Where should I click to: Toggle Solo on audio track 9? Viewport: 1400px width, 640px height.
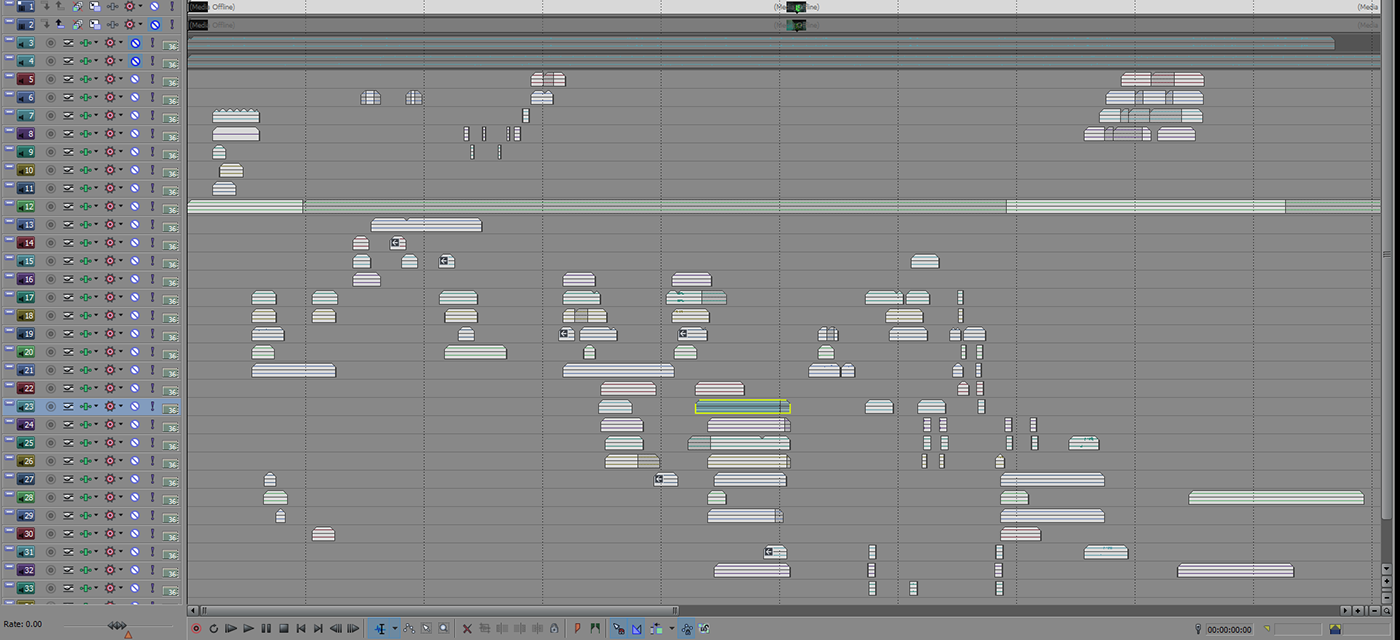tap(153, 152)
